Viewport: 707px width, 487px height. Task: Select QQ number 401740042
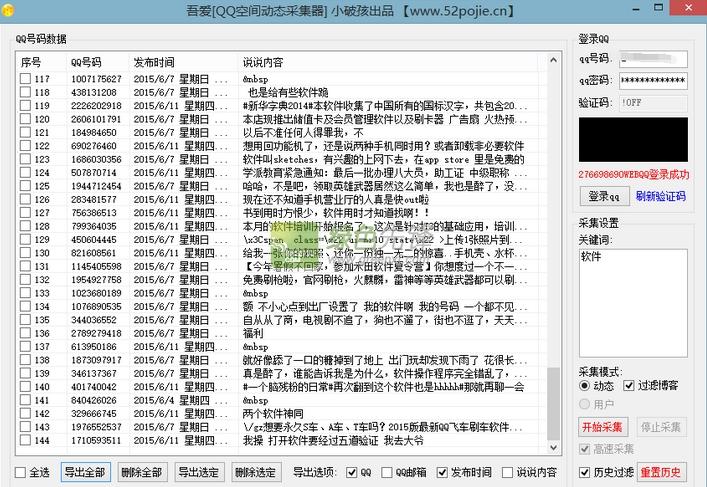(x=94, y=387)
